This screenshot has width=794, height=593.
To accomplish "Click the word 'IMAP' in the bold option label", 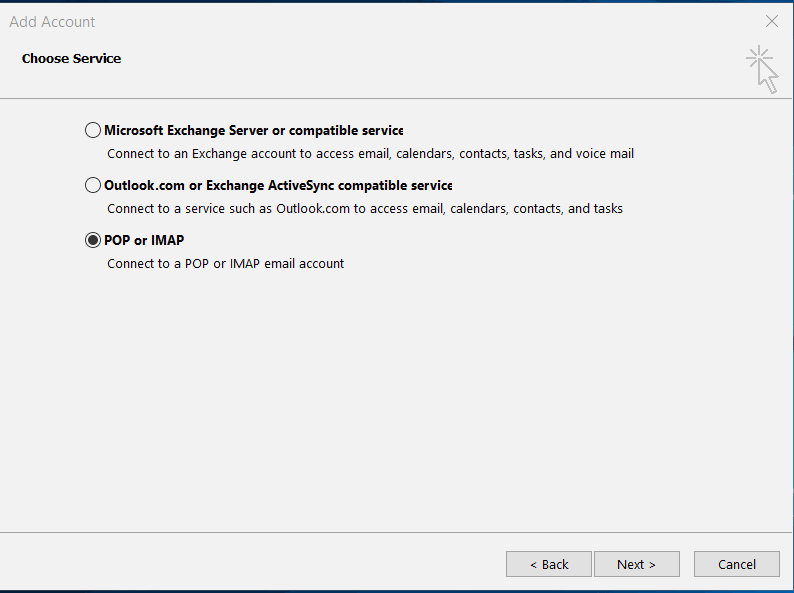I will tap(168, 240).
